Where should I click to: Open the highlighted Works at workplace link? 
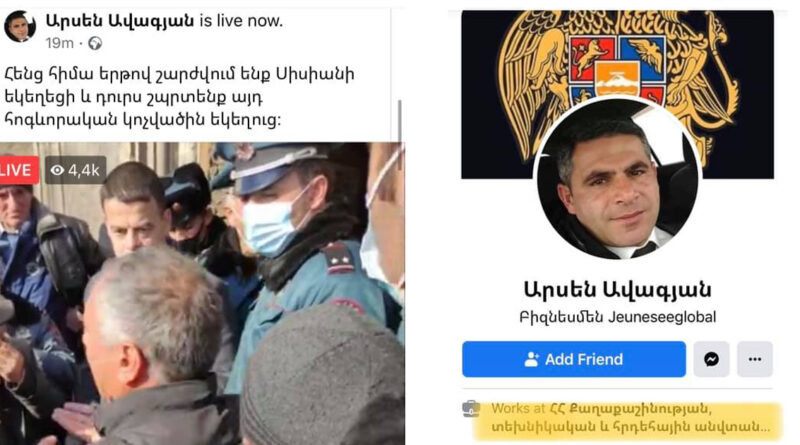(x=628, y=417)
